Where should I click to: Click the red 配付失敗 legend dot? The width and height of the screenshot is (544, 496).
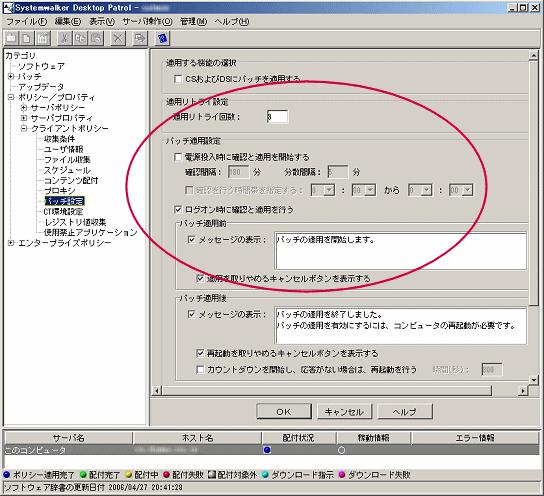coord(166,474)
